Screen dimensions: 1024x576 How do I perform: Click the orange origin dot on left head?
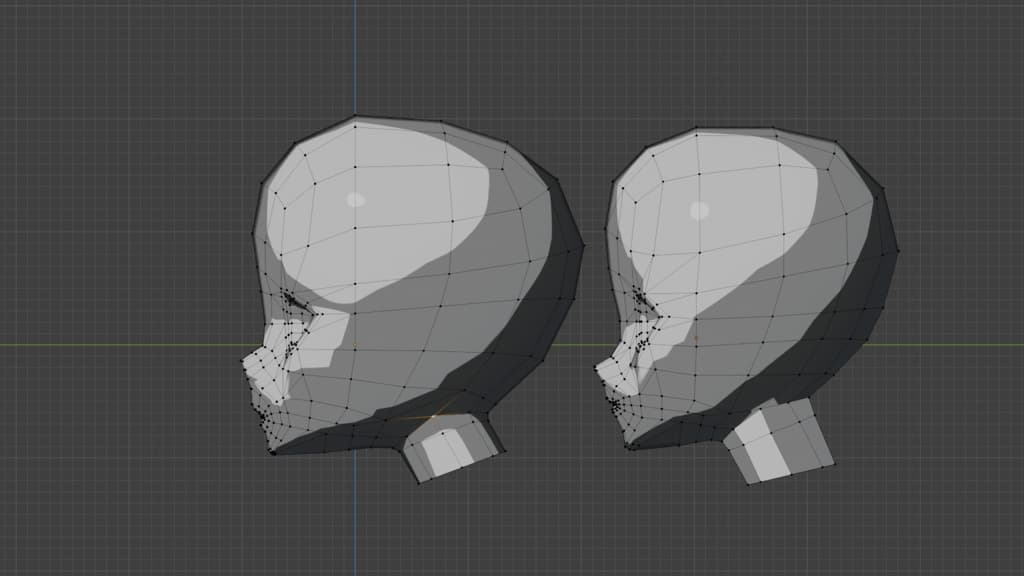[x=354, y=344]
